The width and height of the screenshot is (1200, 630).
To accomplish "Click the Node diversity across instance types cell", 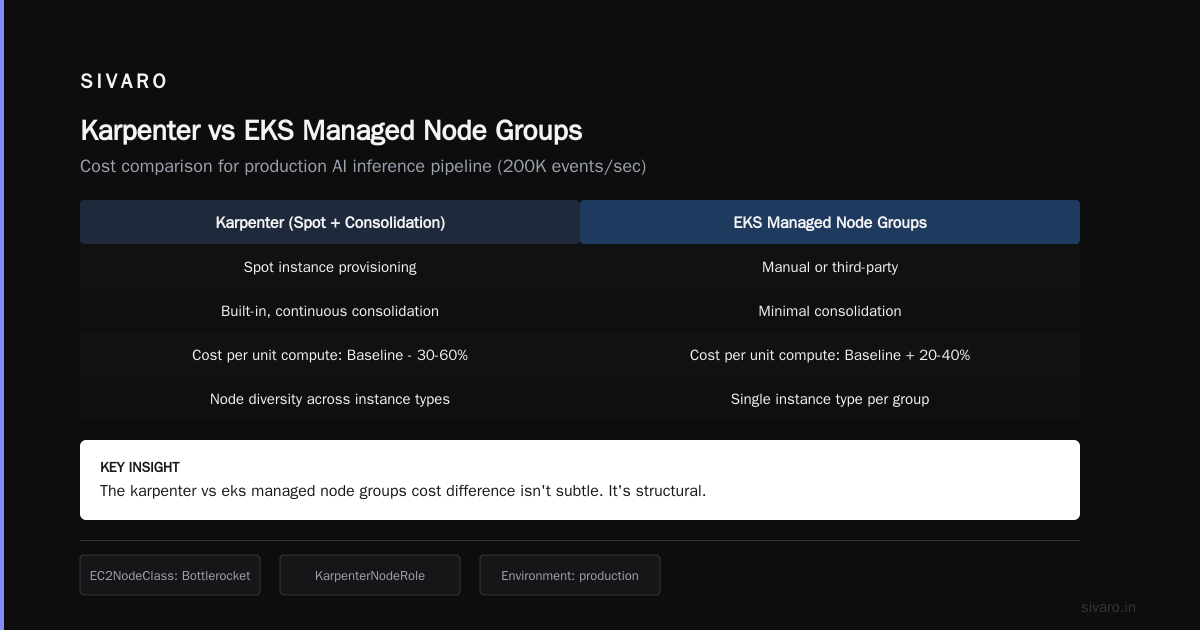I will pos(330,399).
